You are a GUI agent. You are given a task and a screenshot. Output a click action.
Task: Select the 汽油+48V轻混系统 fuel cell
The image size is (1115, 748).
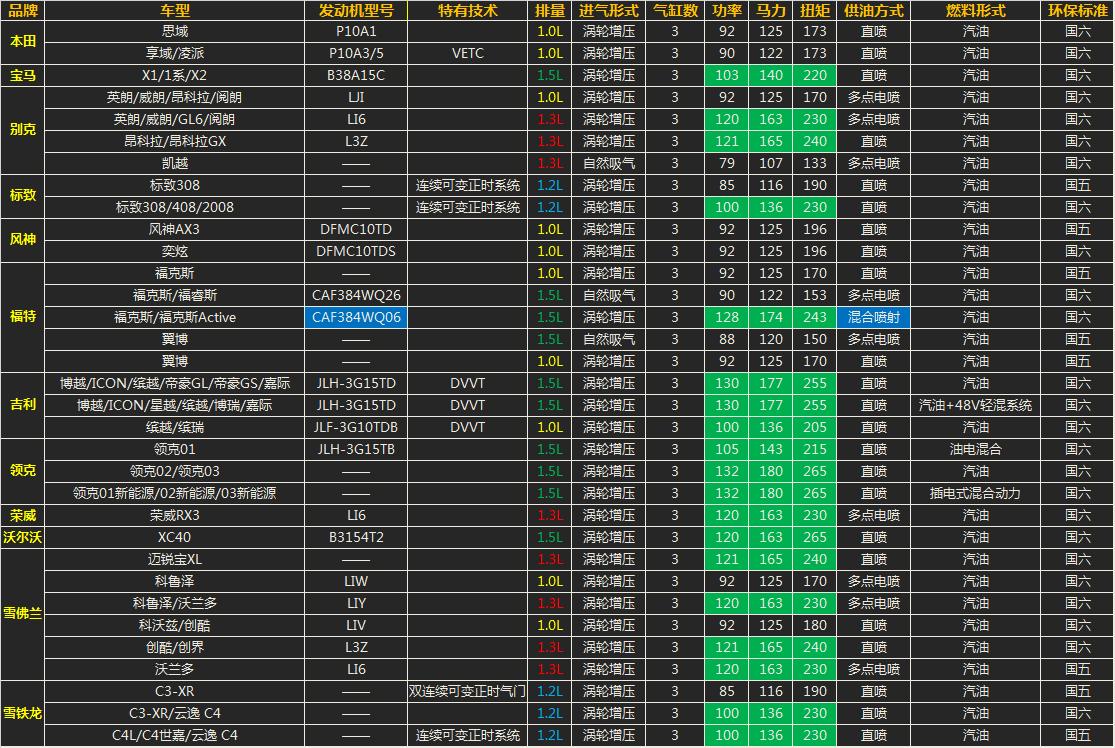[x=975, y=405]
